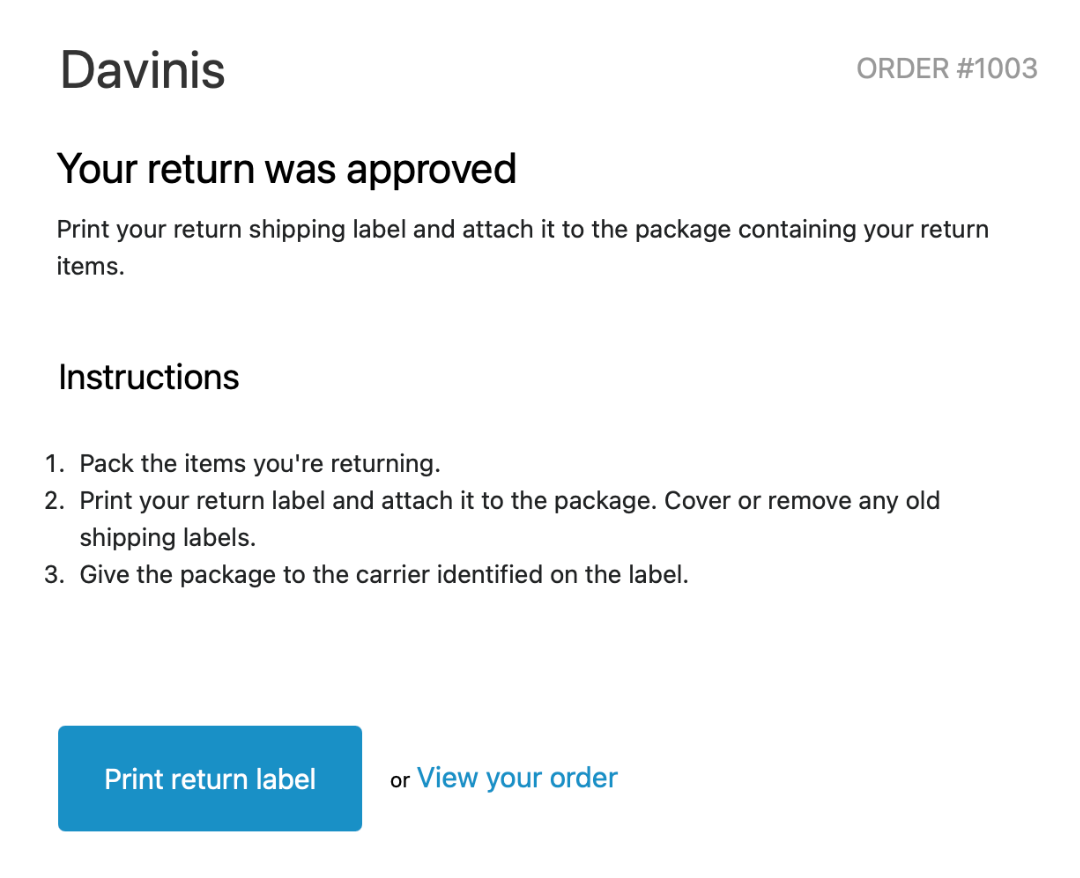Click step one "Pack the items you're returning"
This screenshot has height=878, width=1080.
tap(260, 464)
